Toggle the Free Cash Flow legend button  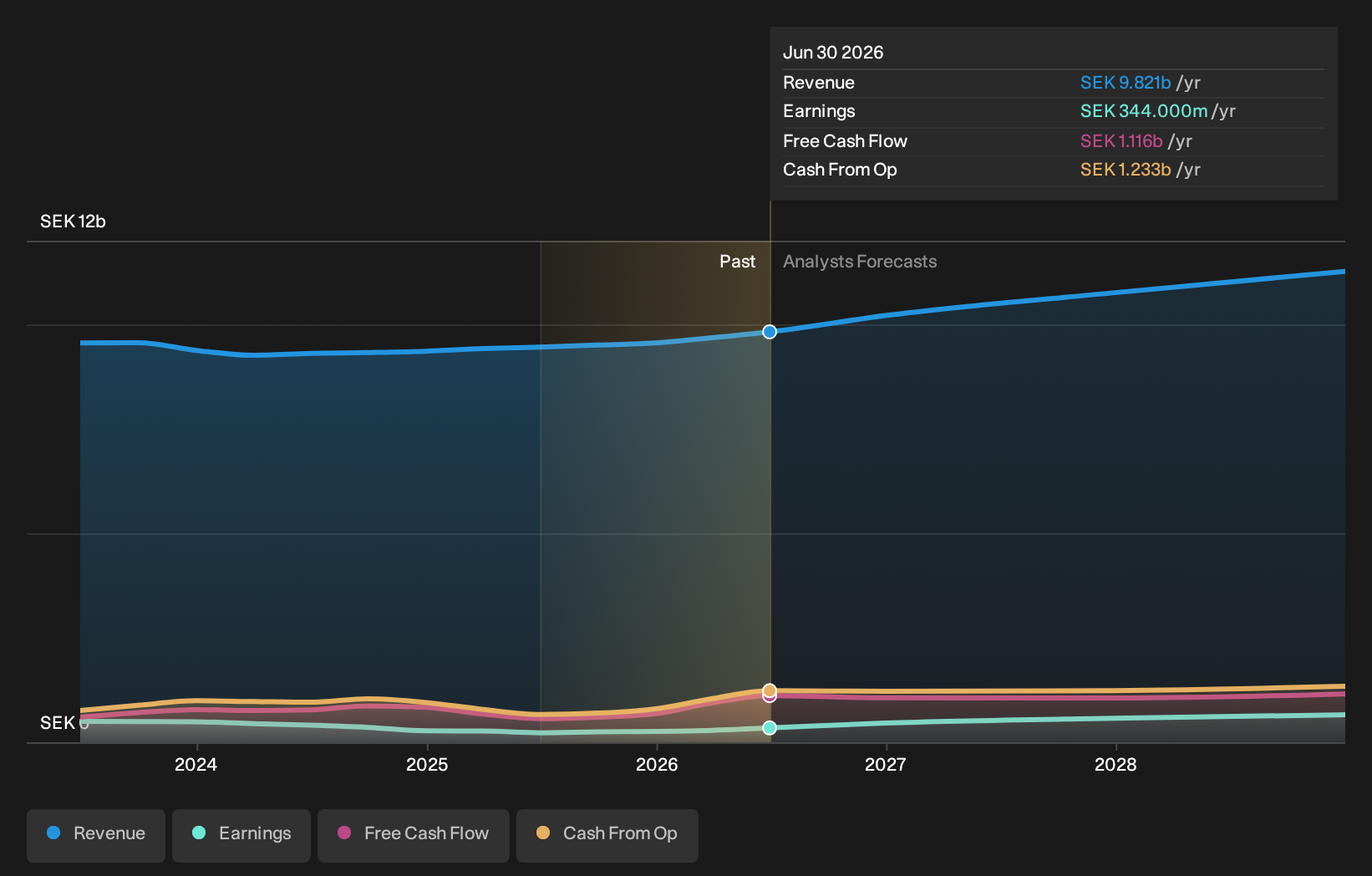point(414,835)
